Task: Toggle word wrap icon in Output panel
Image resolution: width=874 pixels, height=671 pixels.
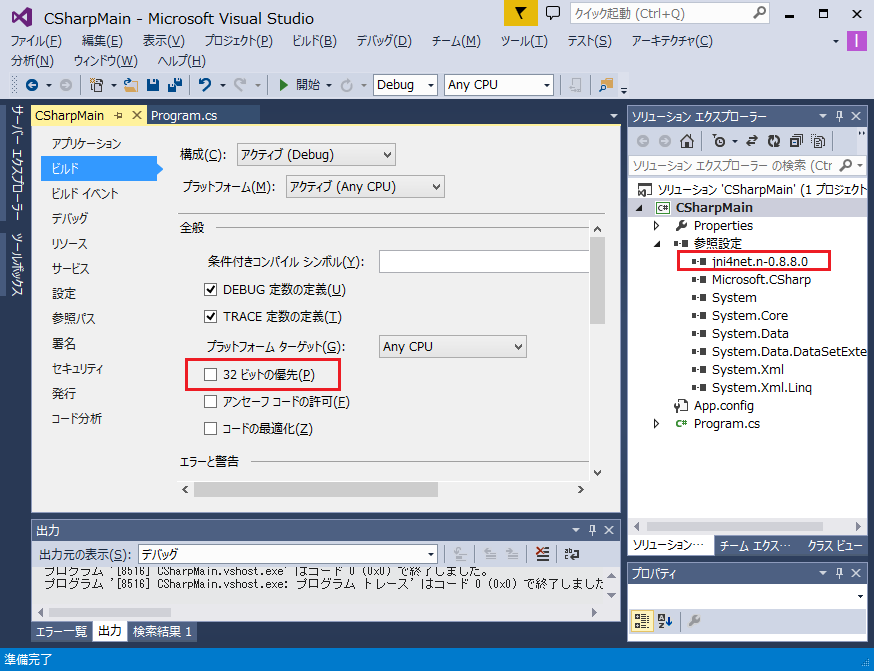Action: click(571, 554)
